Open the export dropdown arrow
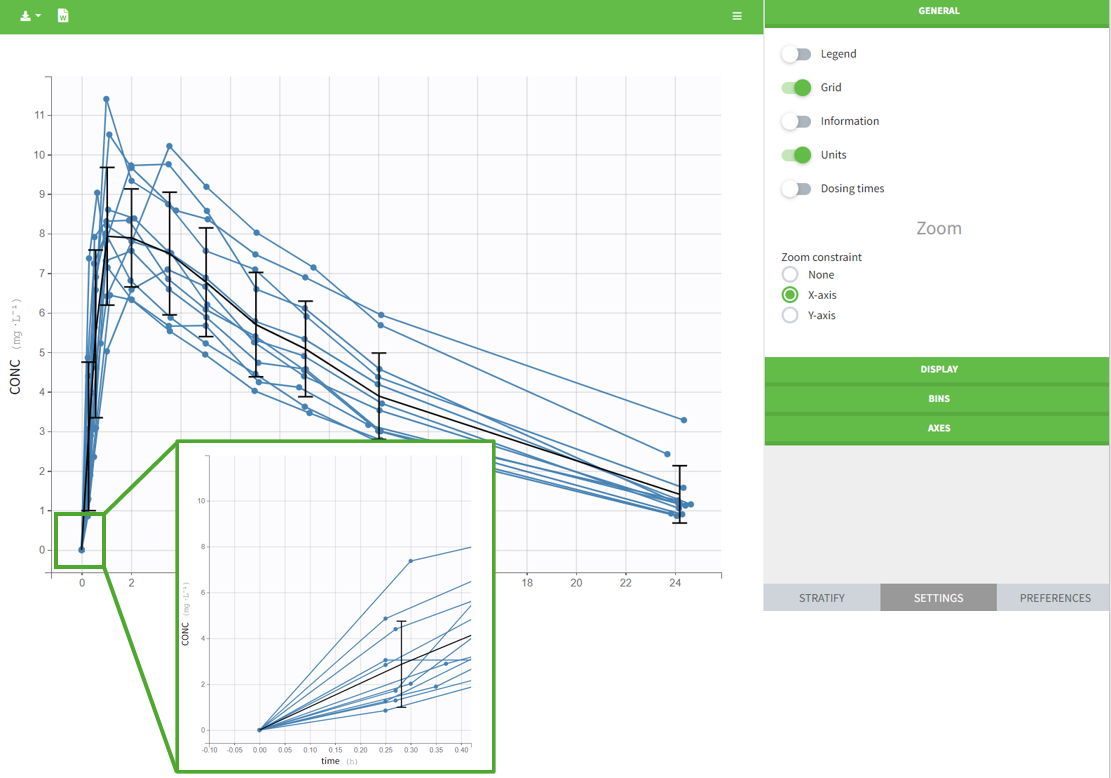 38,16
